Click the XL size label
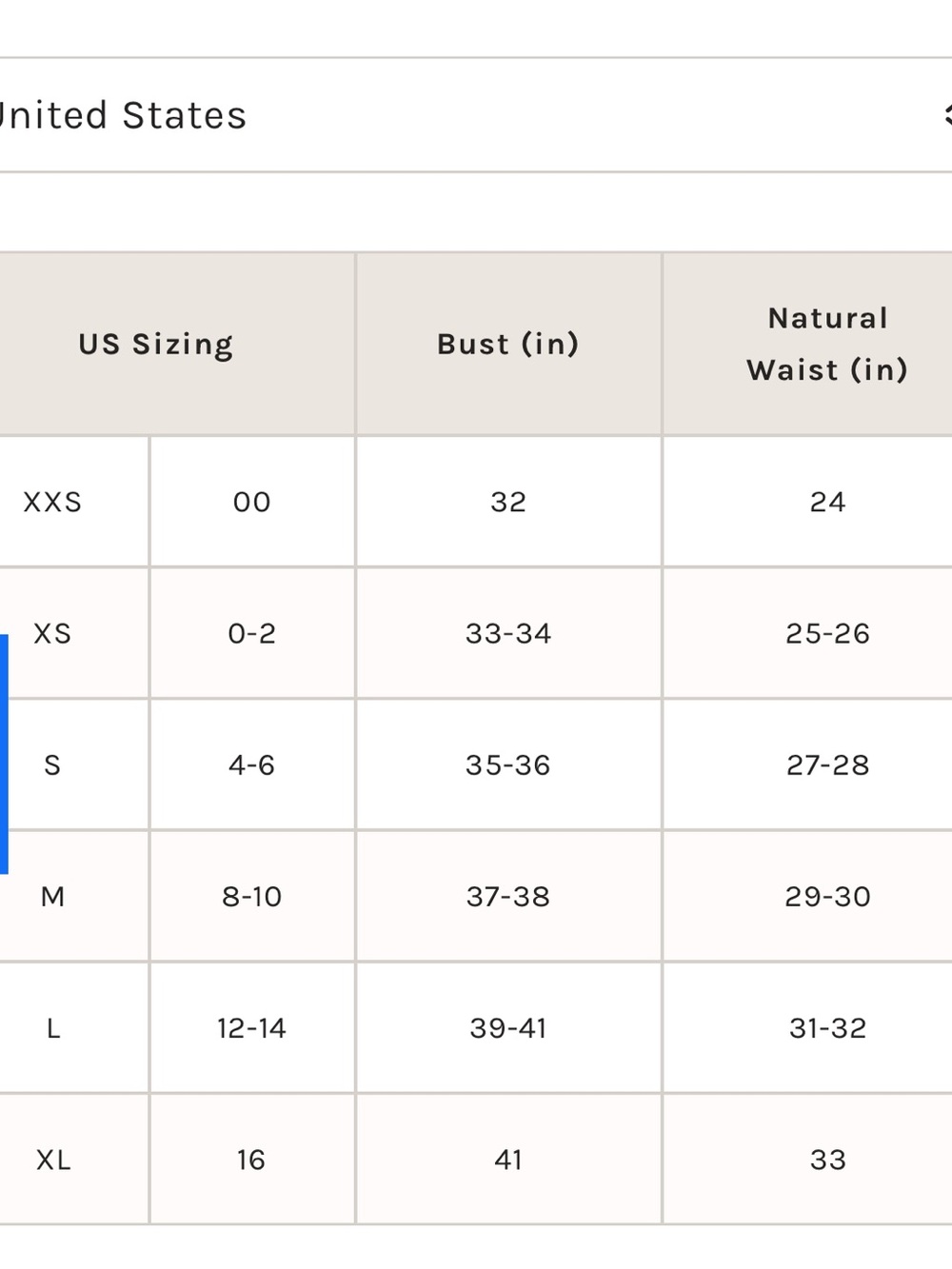 point(52,1160)
